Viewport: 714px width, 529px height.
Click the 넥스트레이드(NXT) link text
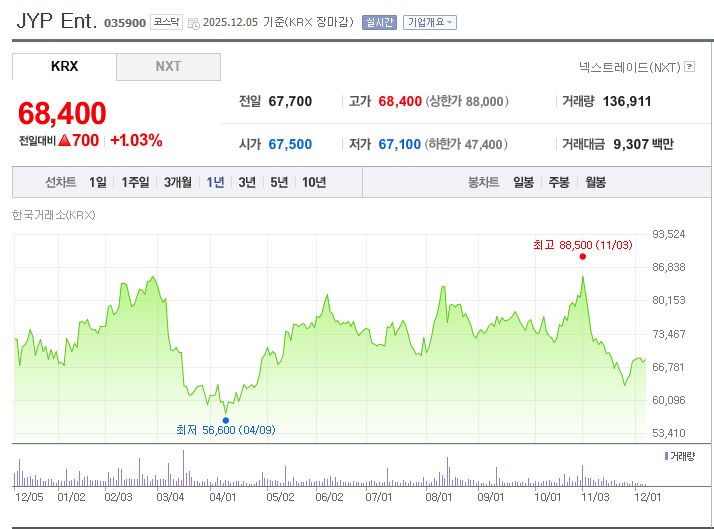pos(630,67)
